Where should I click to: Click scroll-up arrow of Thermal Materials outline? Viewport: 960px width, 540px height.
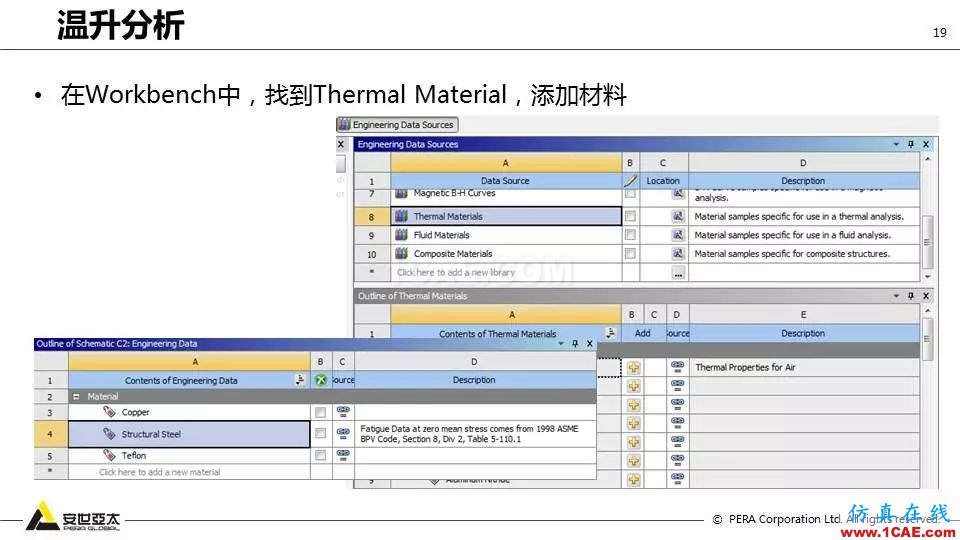(x=928, y=311)
